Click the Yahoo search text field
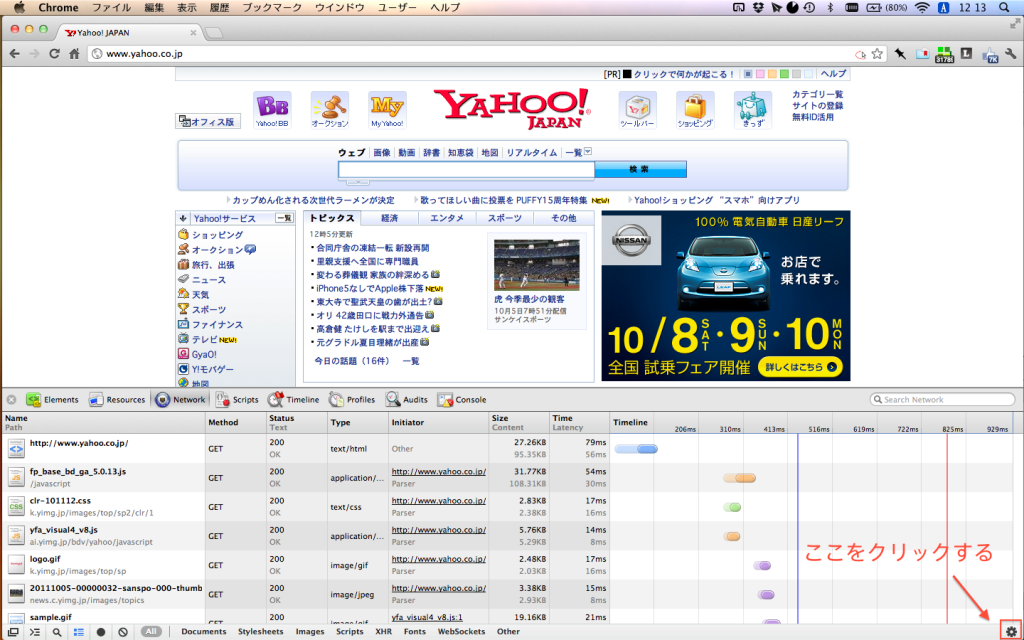Screen dimensions: 1024x640 click(x=466, y=170)
